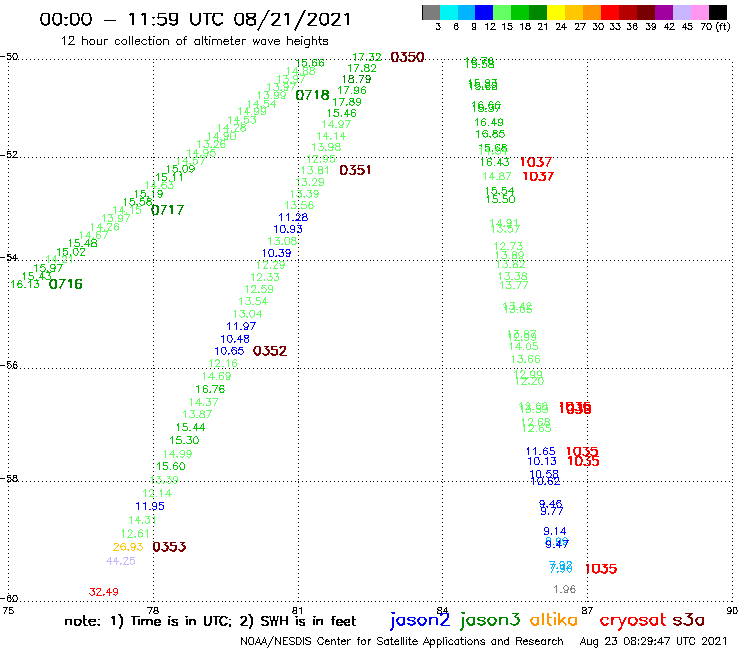Click the pink swatch in the color scale
The width and height of the screenshot is (740, 650).
point(699,12)
